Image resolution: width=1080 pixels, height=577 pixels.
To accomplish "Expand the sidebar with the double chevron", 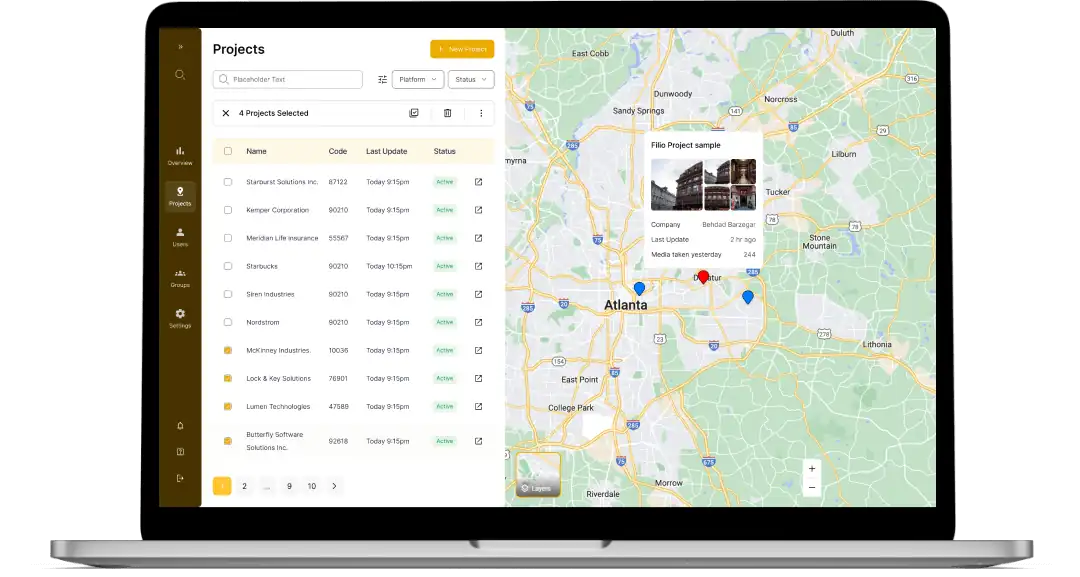I will pos(180,47).
